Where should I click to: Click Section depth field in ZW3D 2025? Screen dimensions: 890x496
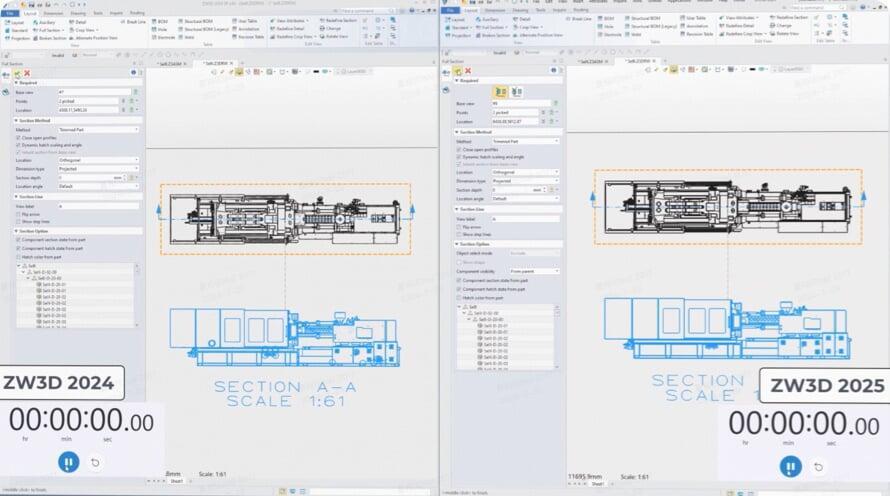(517, 190)
